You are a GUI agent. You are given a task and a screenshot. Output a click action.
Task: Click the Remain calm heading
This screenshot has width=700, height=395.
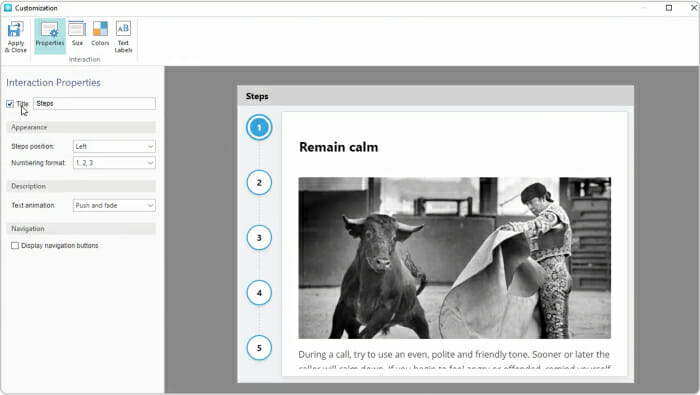338,147
